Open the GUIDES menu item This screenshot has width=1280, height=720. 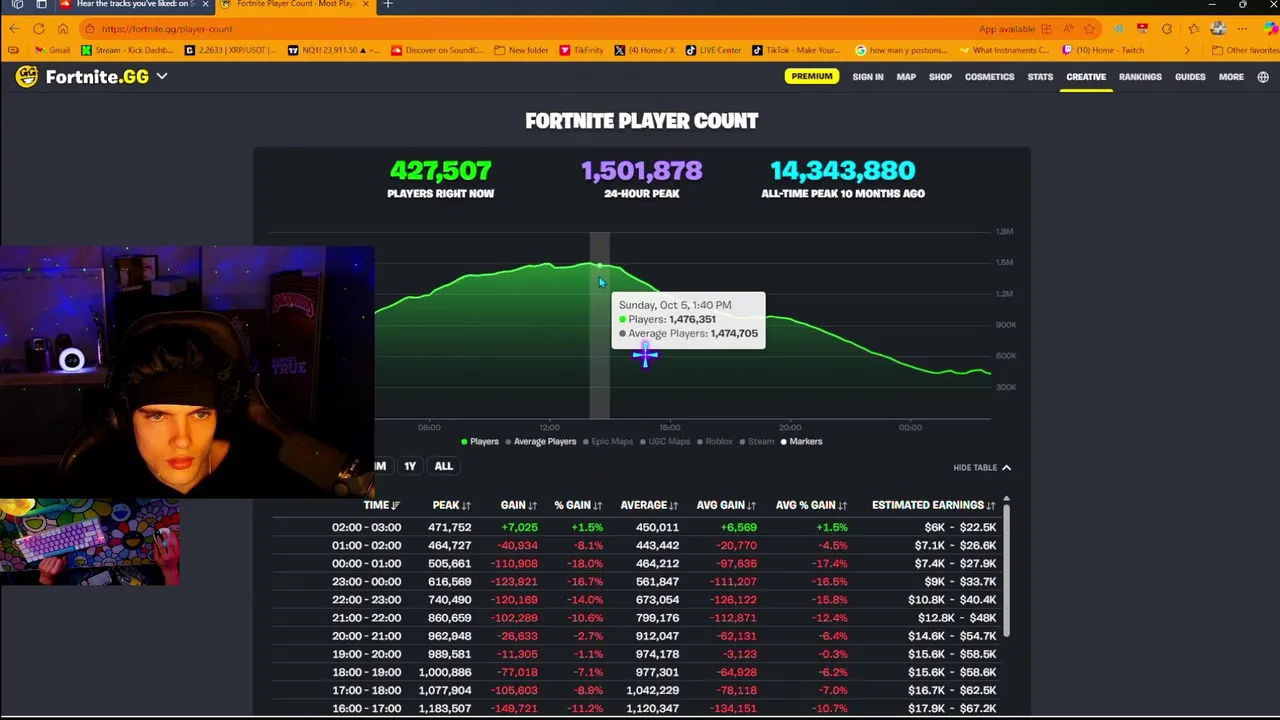(x=1190, y=77)
